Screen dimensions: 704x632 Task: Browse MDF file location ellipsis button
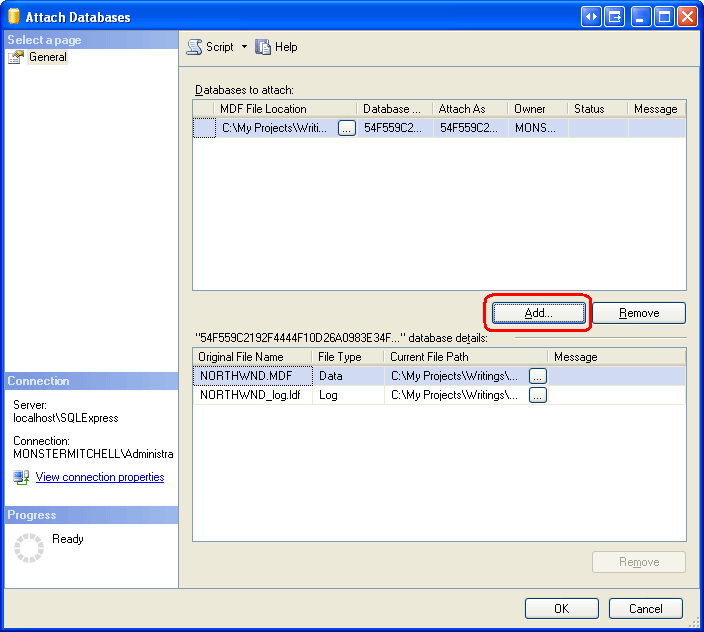[347, 128]
